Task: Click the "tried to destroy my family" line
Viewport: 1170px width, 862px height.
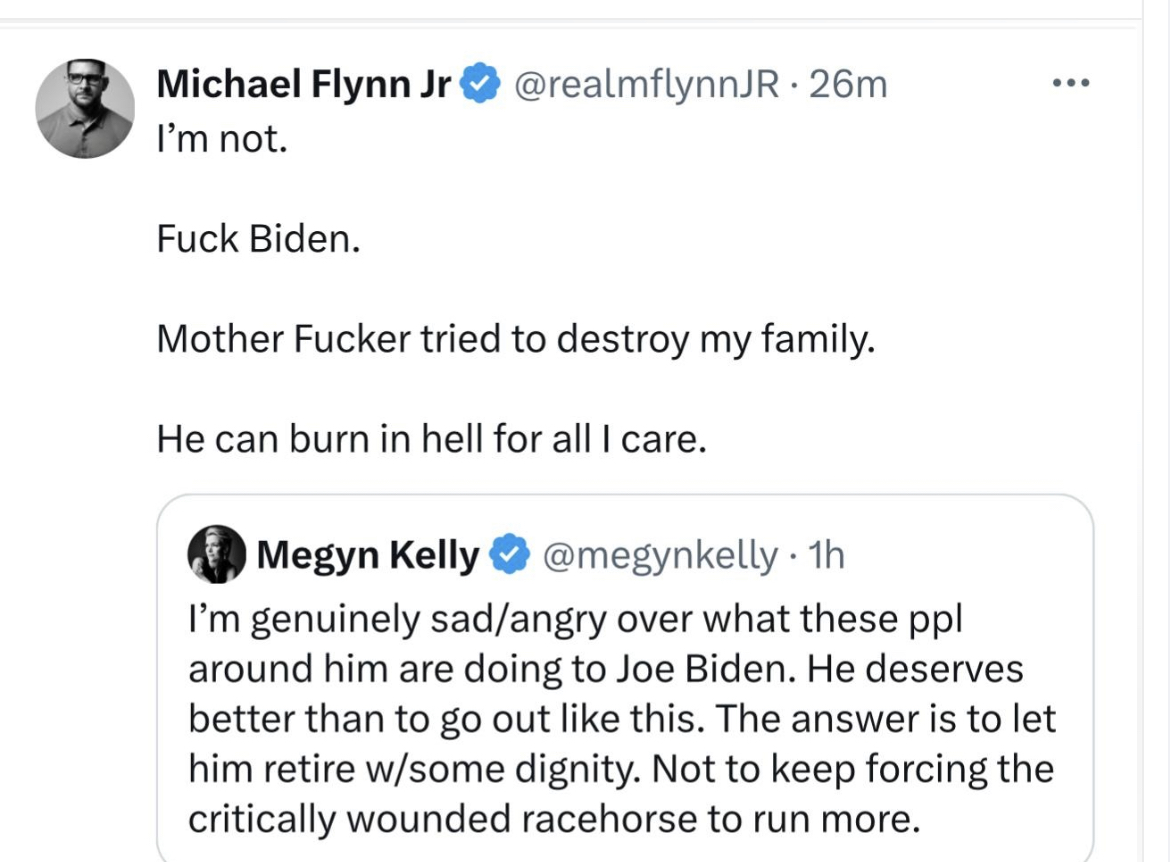Action: point(516,340)
